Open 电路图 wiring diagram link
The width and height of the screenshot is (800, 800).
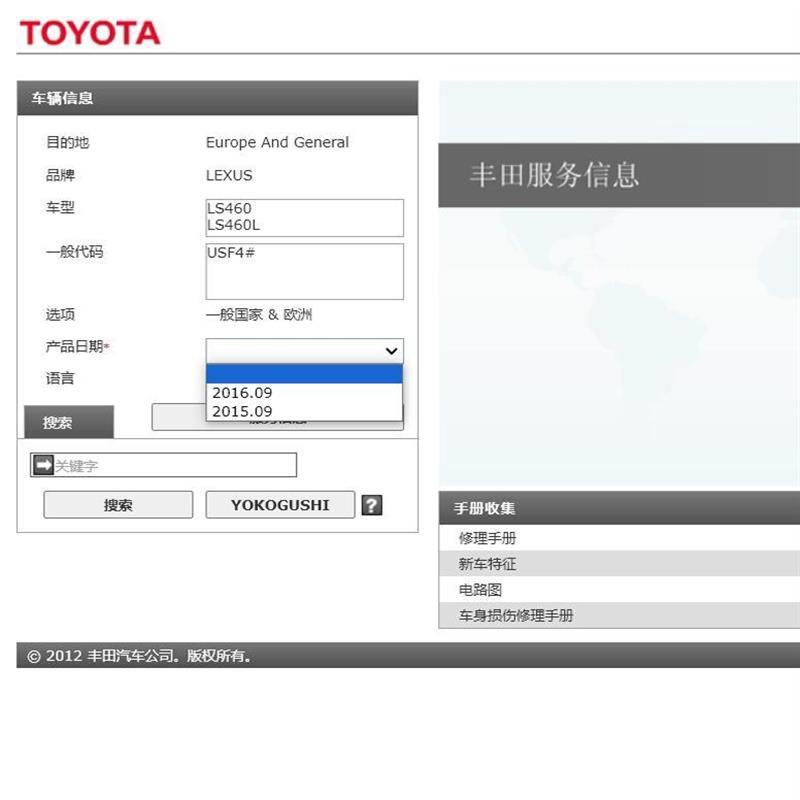coord(480,590)
